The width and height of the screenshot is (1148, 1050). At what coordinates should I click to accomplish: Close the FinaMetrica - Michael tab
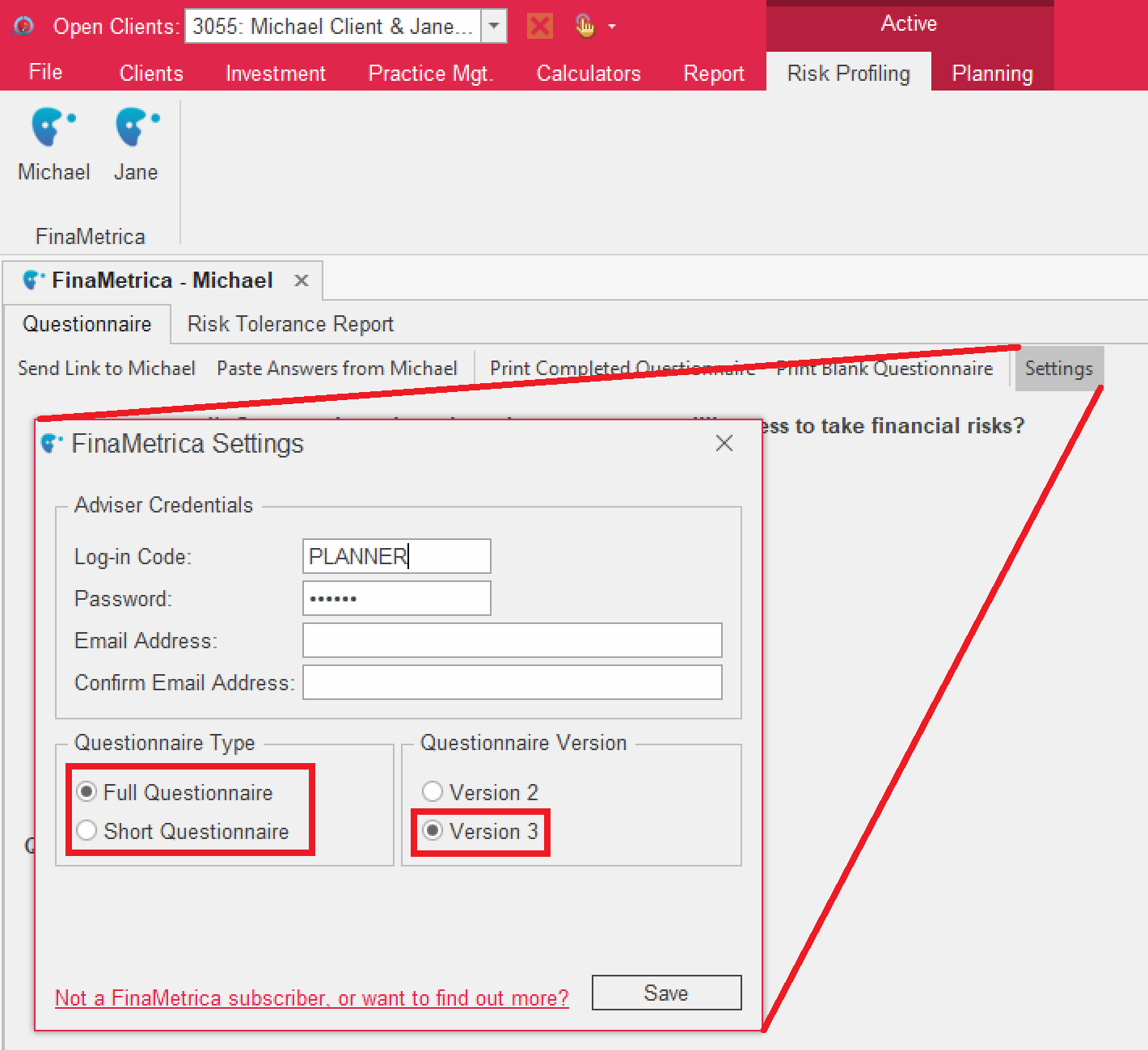(x=302, y=280)
